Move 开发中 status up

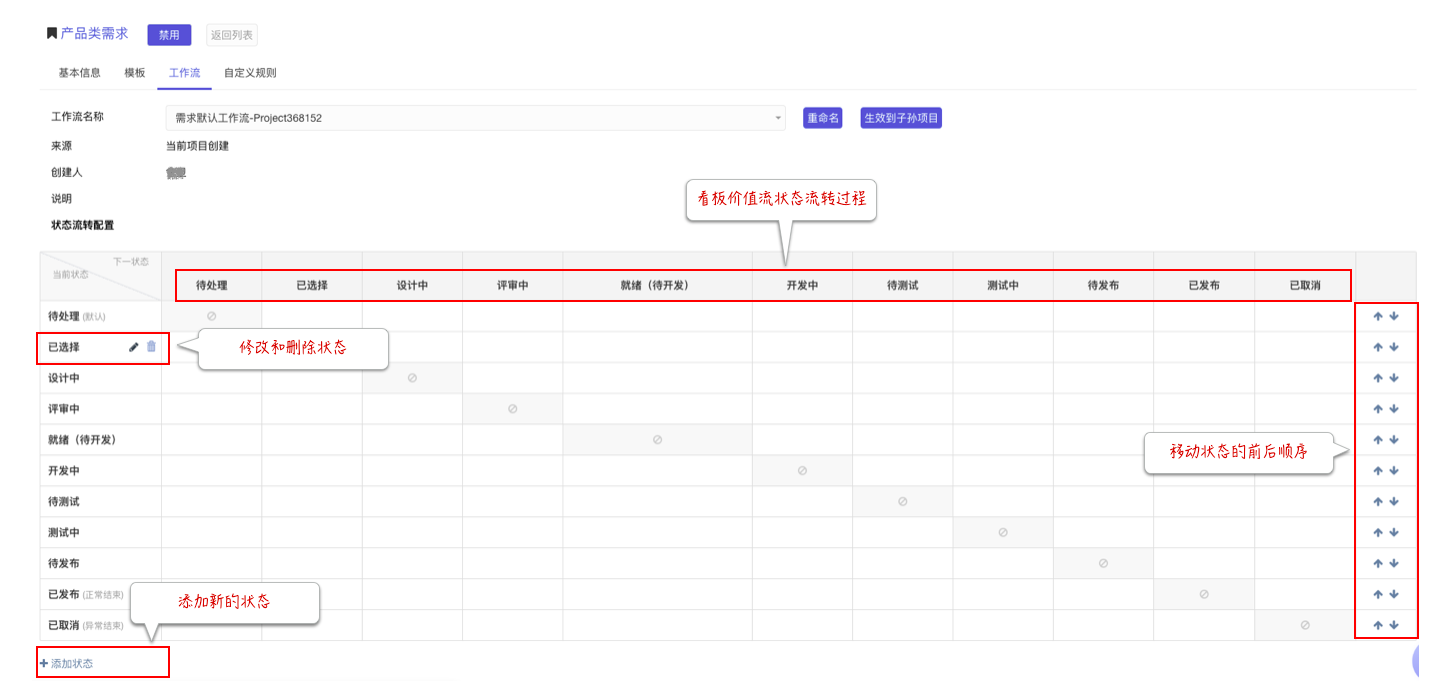point(1377,471)
